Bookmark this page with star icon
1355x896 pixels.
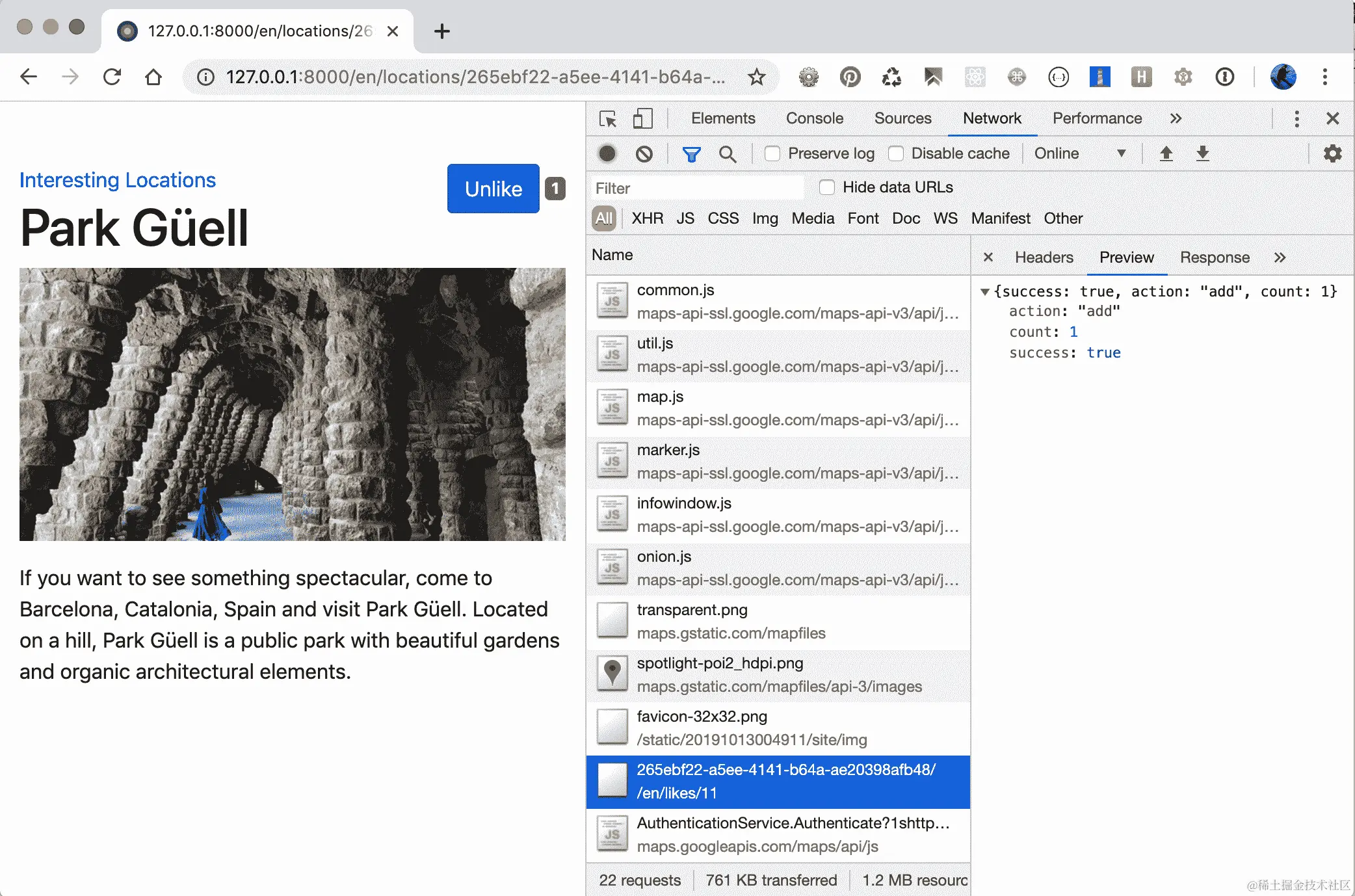click(x=756, y=77)
